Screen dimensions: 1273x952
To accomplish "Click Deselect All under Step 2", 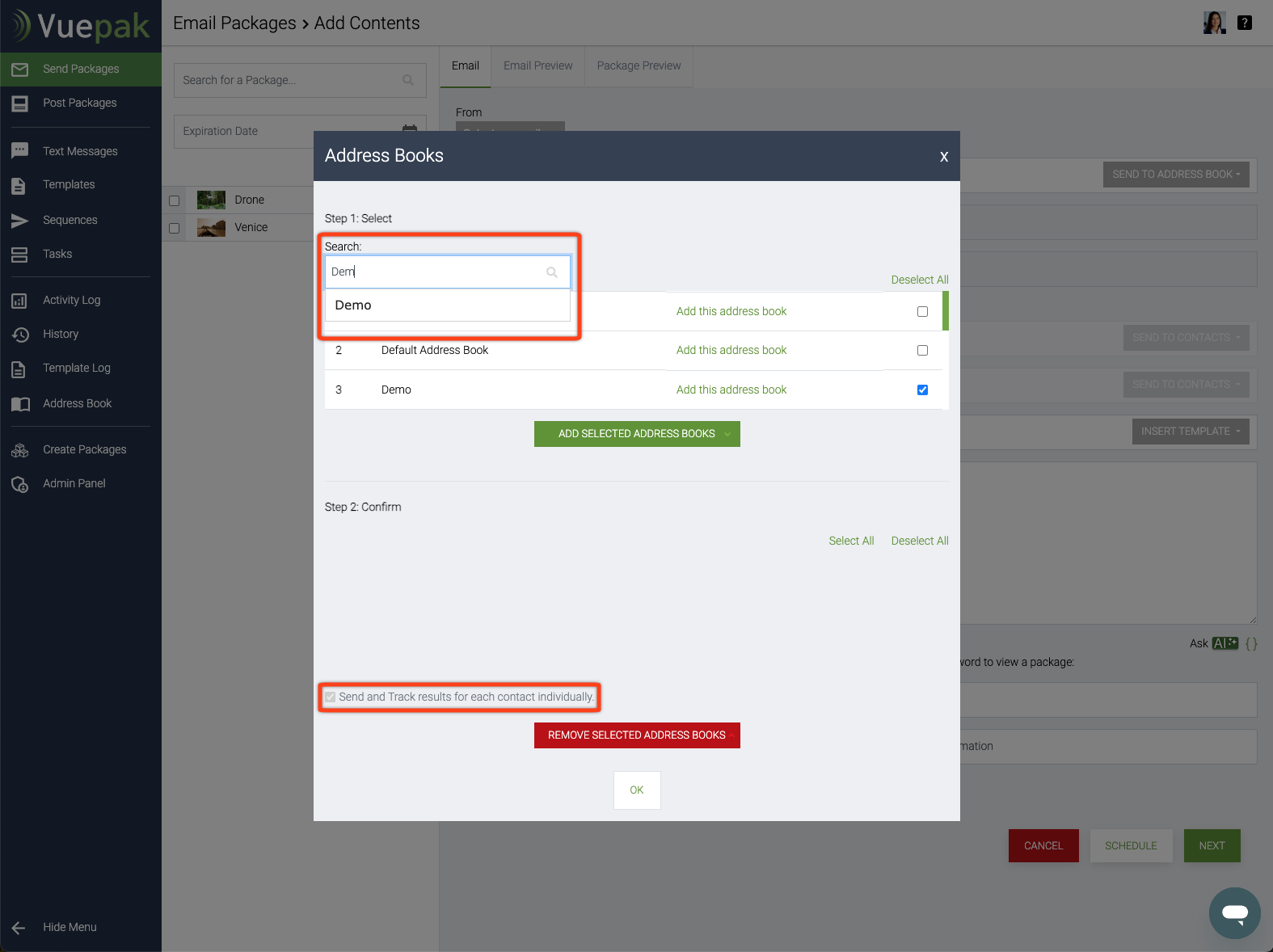I will (x=919, y=541).
